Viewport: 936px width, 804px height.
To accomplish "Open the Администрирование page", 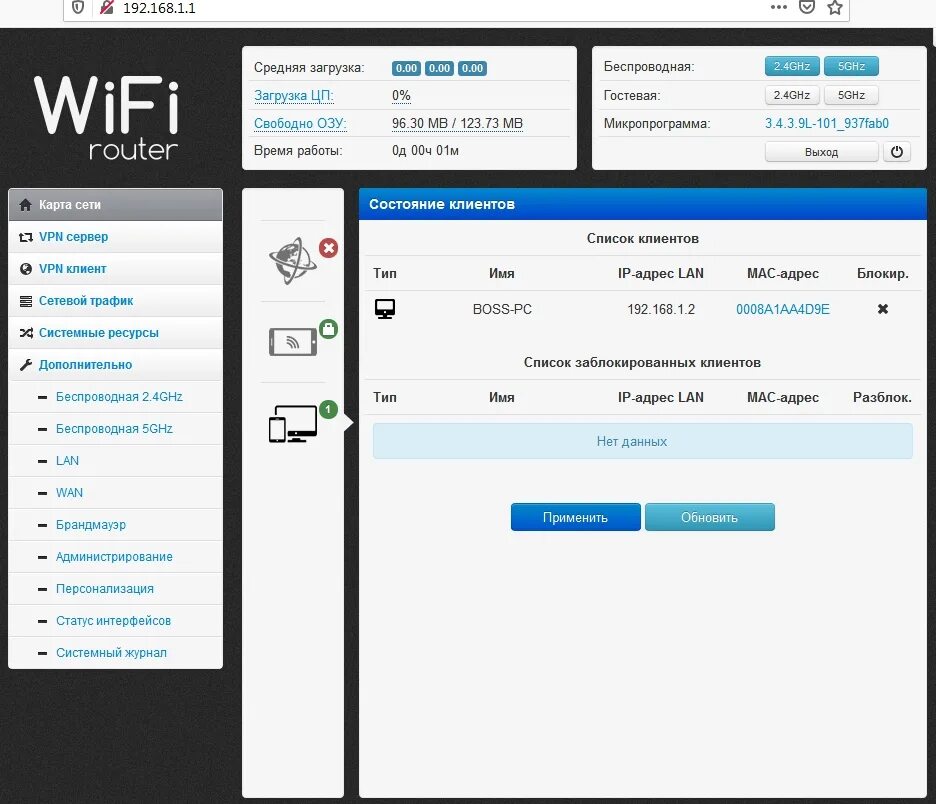I will [x=116, y=557].
